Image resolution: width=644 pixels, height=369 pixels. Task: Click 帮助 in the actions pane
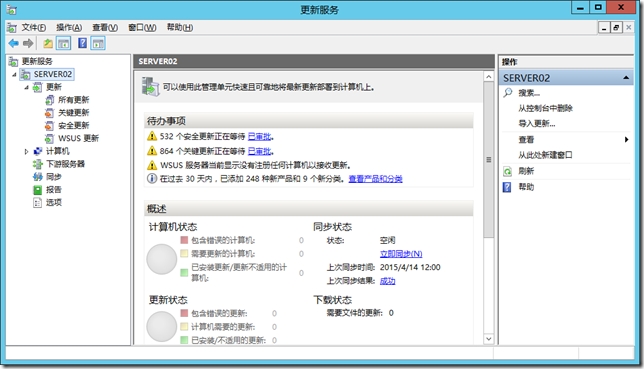click(526, 187)
